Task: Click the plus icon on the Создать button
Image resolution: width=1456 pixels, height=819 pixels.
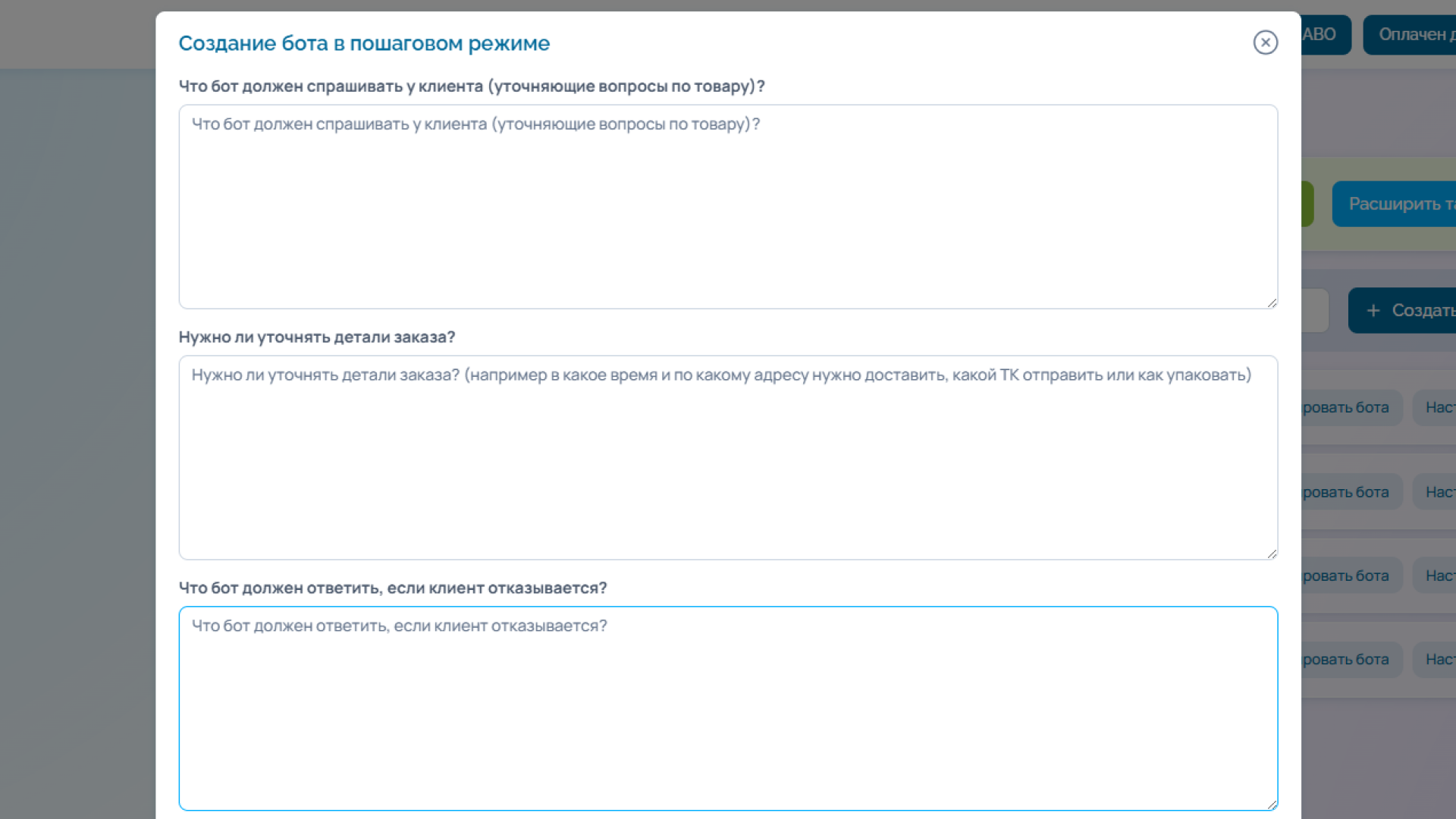Action: (x=1373, y=310)
